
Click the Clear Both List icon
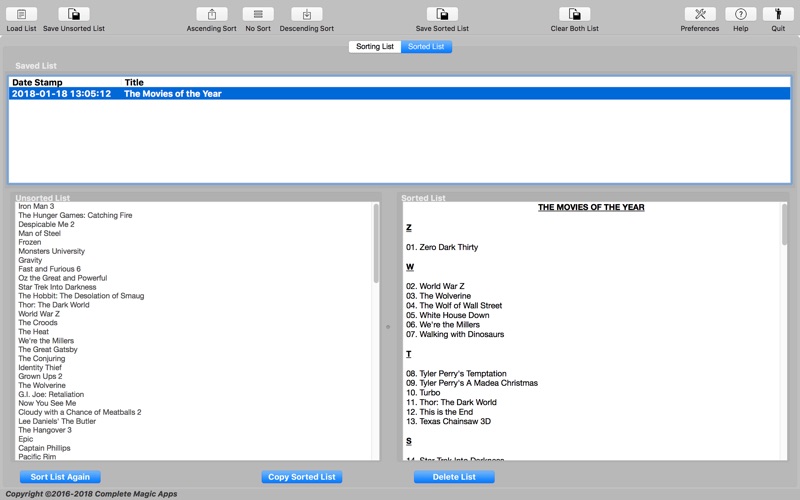574,14
